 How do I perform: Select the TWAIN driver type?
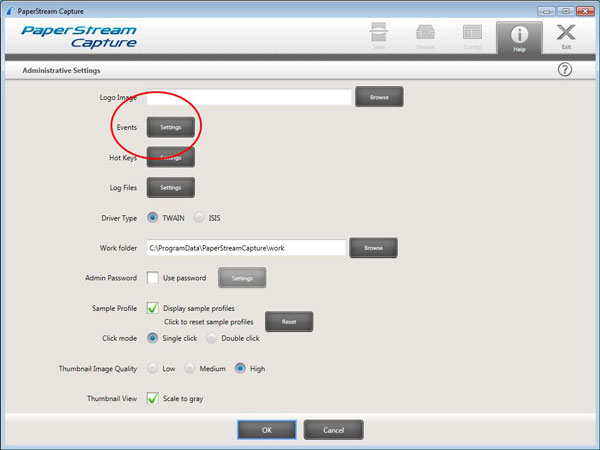tap(152, 218)
